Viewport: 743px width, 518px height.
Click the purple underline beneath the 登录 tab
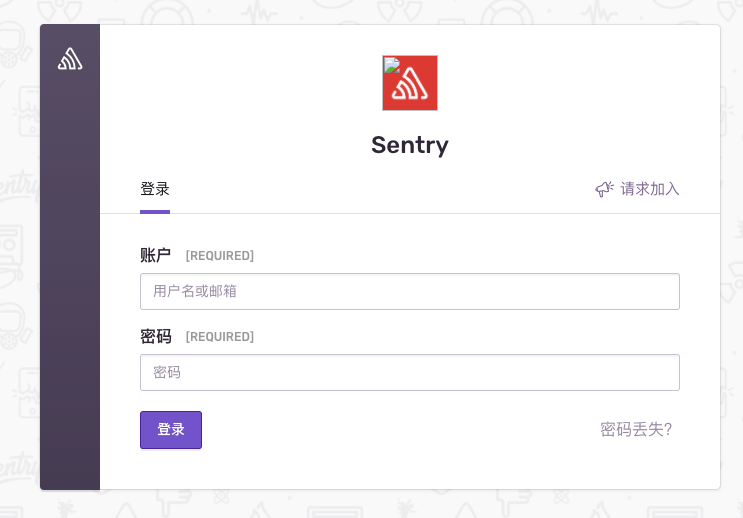[155, 211]
